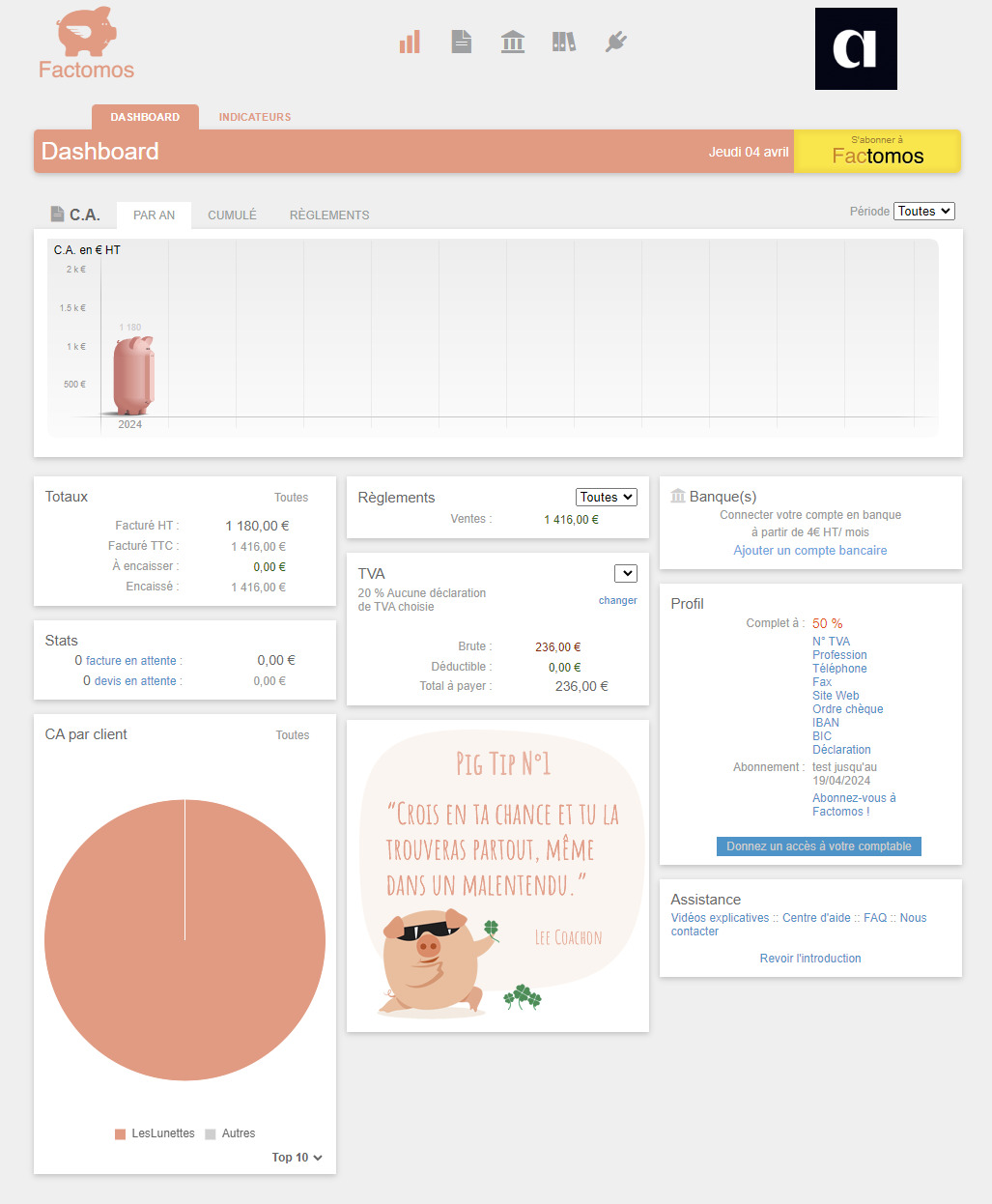Expand the TVA period dropdown
The image size is (992, 1204).
pyautogui.click(x=626, y=573)
